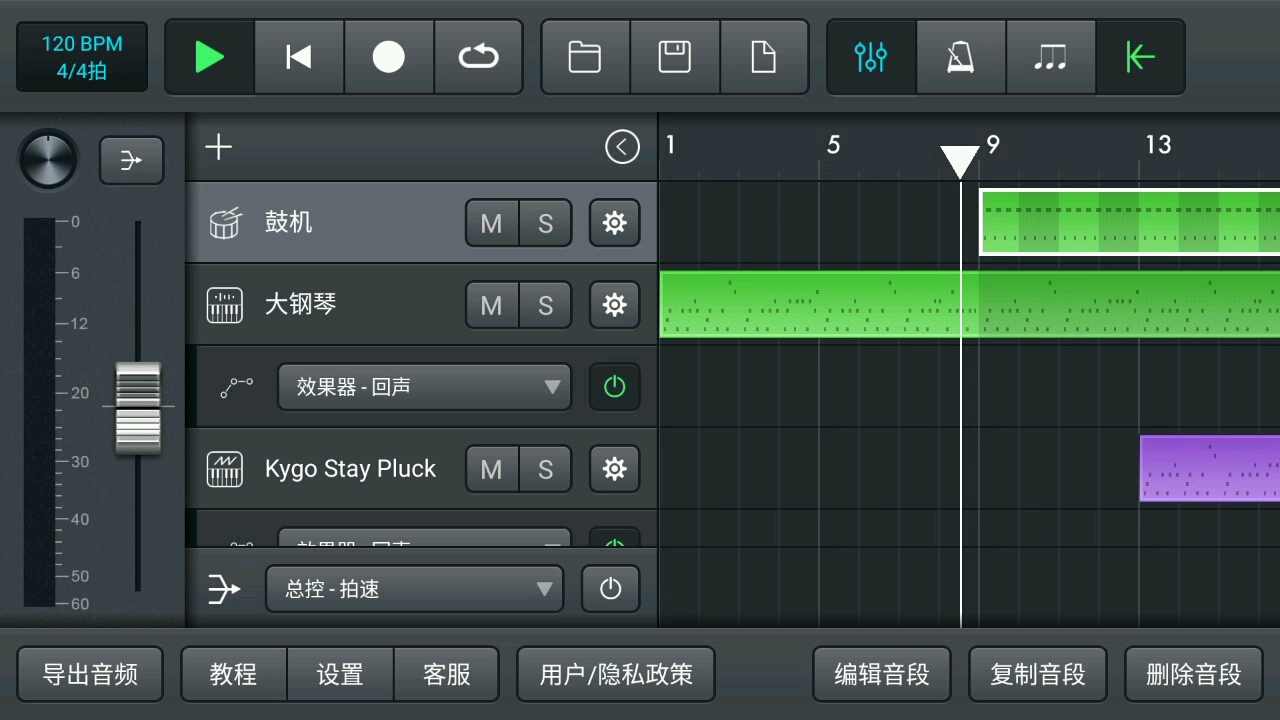Open the 120 BPM tempo display
Image resolution: width=1280 pixels, height=720 pixels.
[82, 57]
